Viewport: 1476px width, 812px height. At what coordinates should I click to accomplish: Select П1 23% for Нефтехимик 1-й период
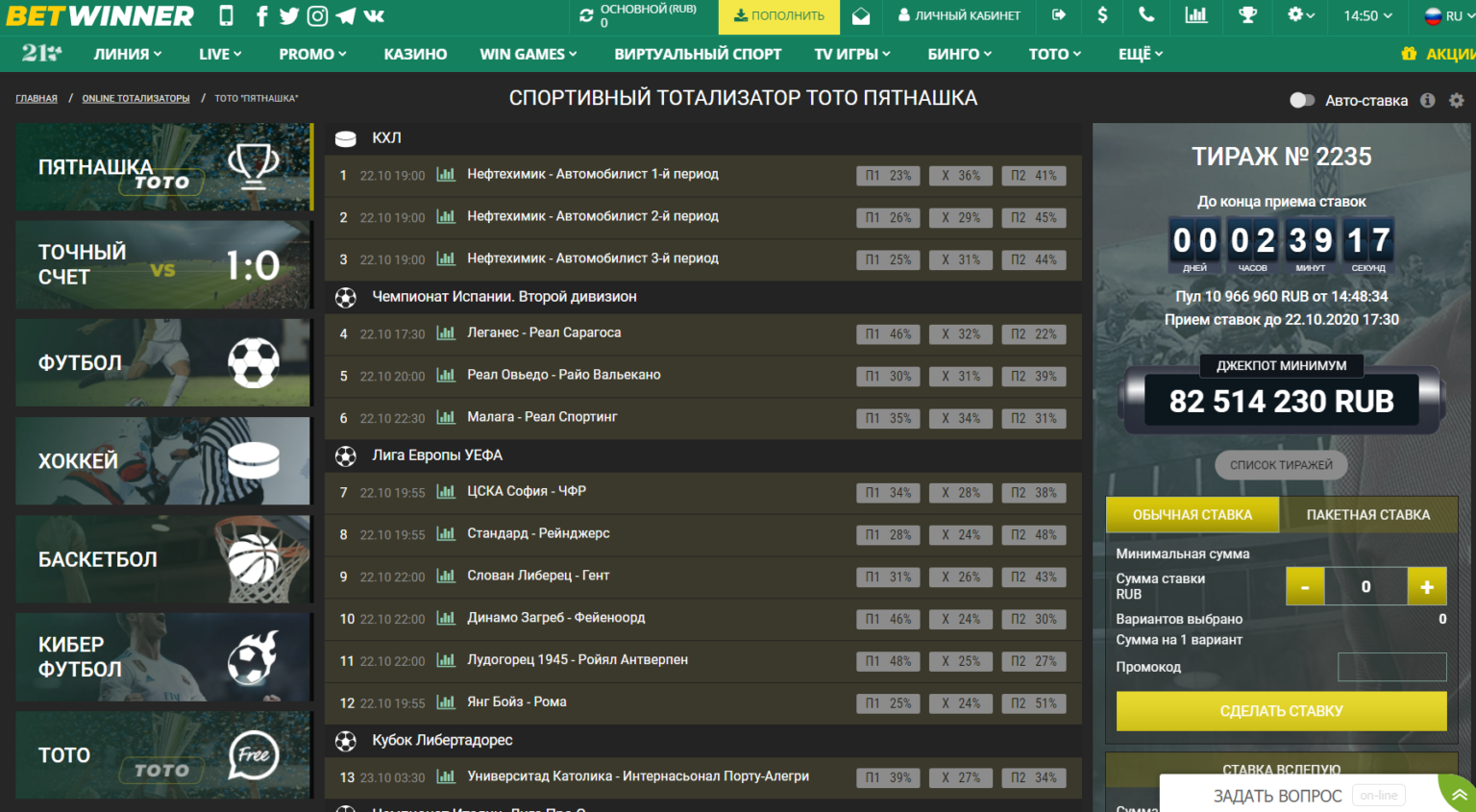(x=888, y=176)
